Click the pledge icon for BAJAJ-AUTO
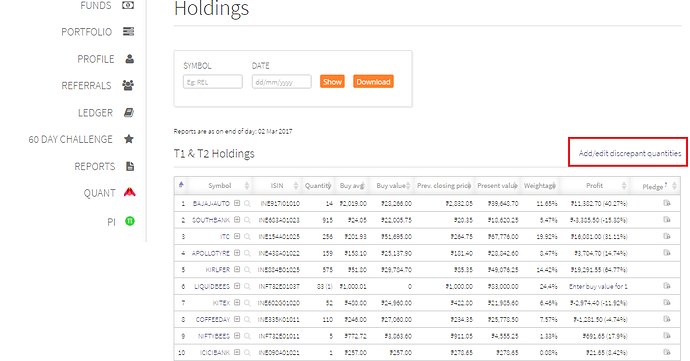The image size is (690, 361). 667,203
